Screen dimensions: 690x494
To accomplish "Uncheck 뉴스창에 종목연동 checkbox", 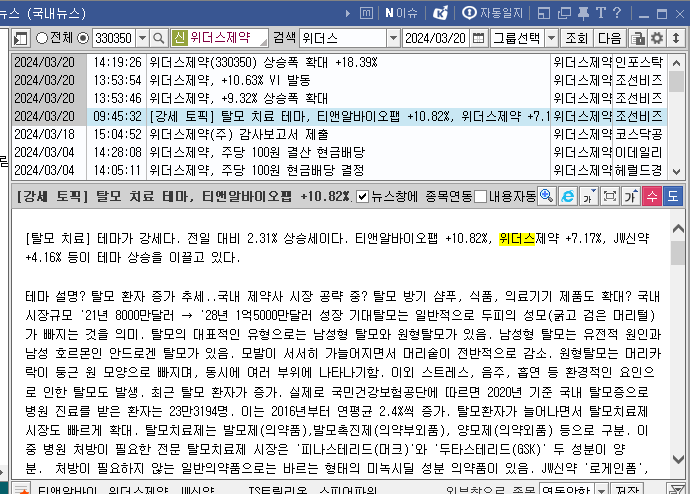I will click(x=362, y=197).
